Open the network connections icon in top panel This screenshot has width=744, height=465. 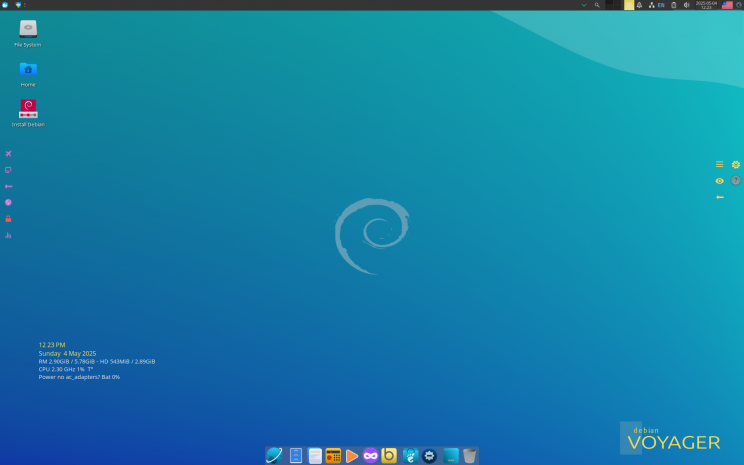pos(651,5)
